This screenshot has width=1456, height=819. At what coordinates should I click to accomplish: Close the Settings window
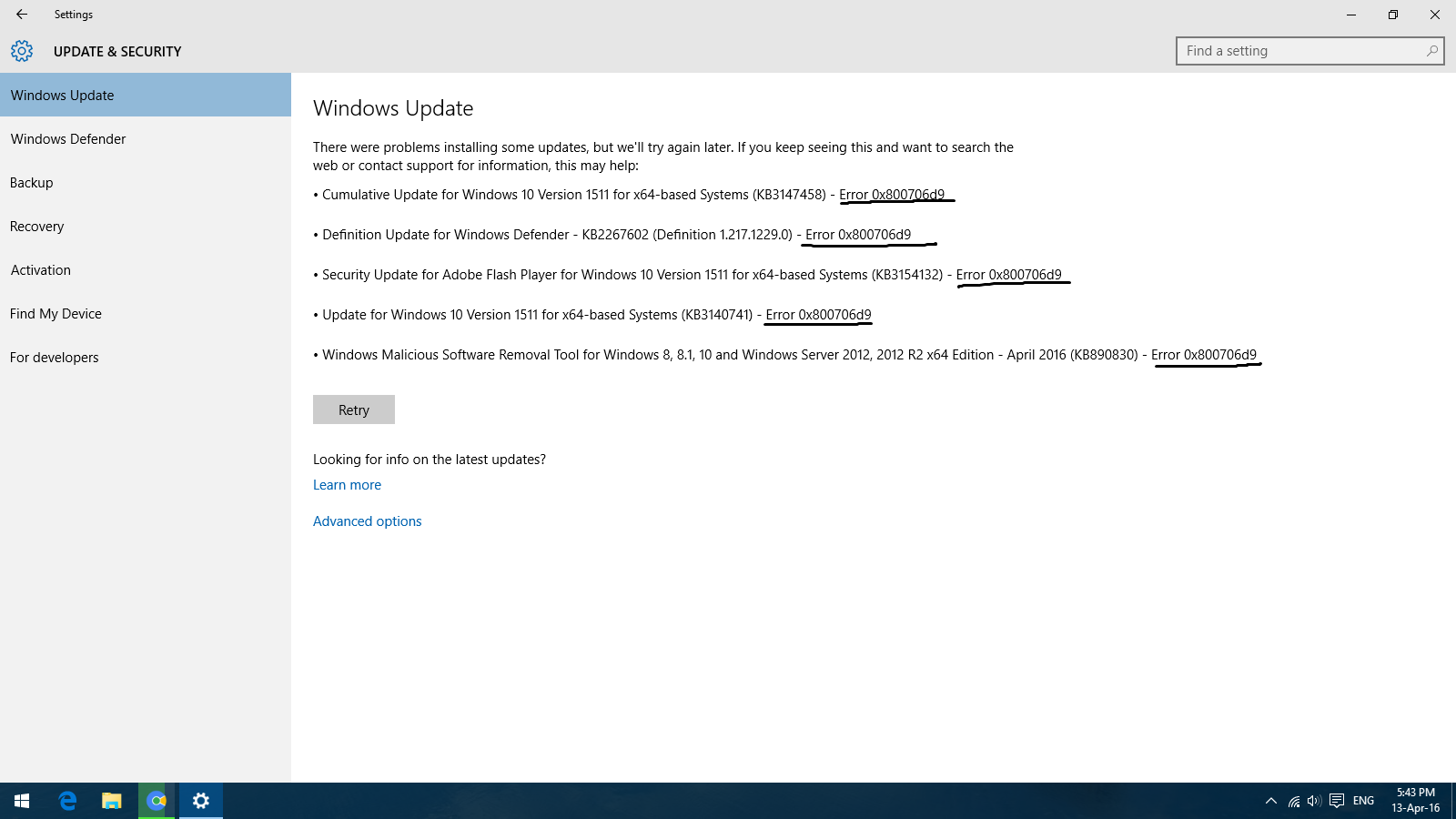[1435, 15]
